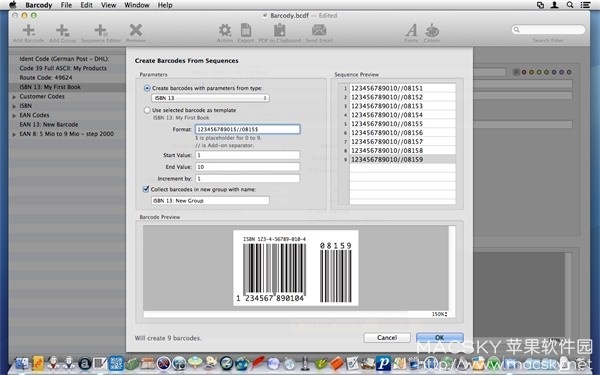This screenshot has width=600, height=375.
Task: Open the Sequence Editor from toolbar
Action: tap(101, 31)
